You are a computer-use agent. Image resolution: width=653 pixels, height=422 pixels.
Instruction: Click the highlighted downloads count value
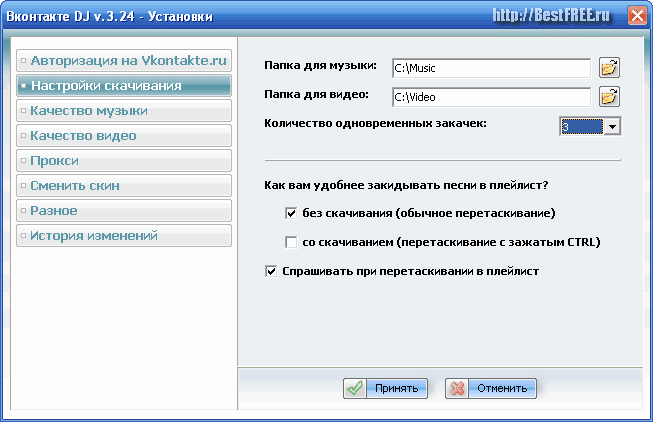point(582,126)
